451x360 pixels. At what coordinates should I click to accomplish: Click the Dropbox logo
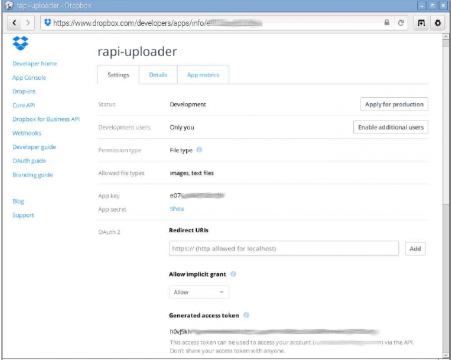(x=20, y=43)
